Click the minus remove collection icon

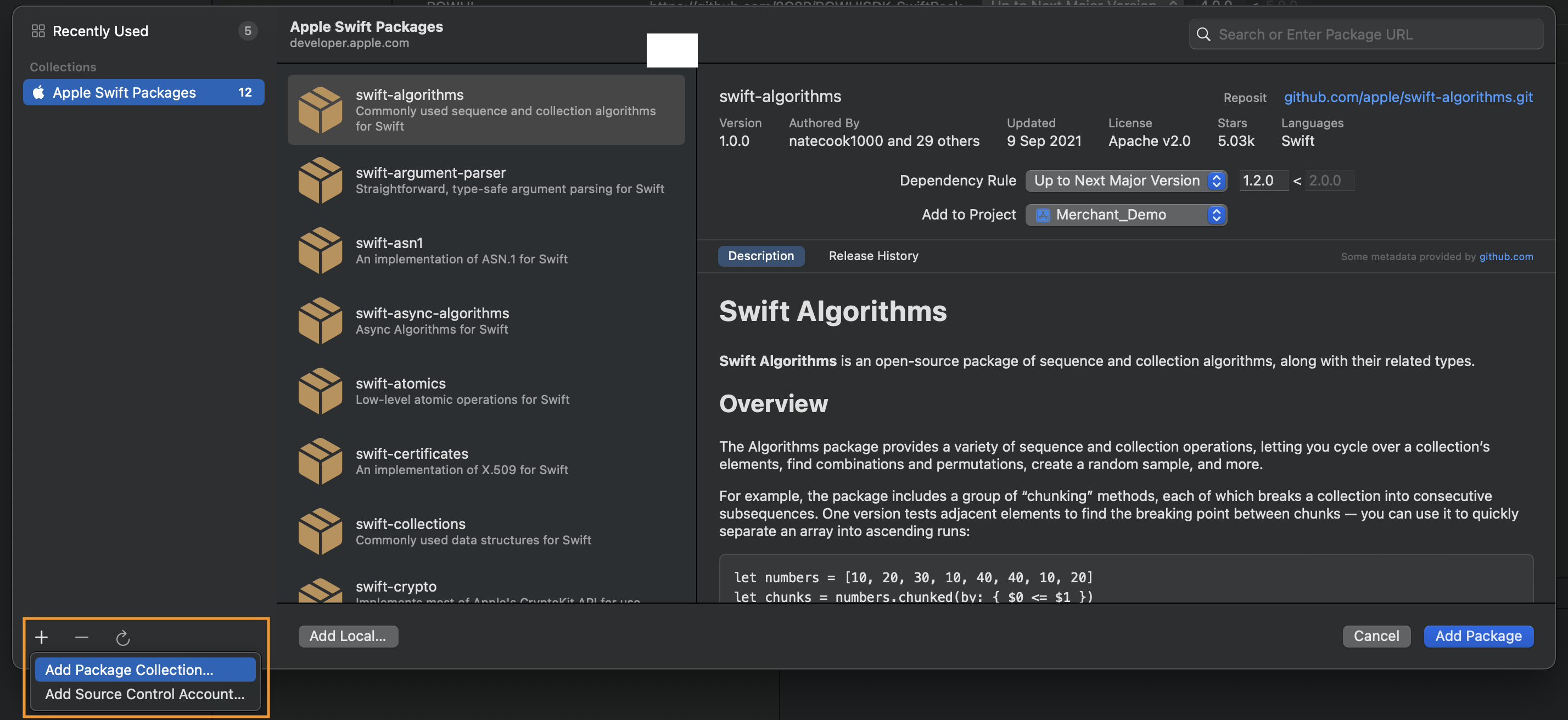82,637
